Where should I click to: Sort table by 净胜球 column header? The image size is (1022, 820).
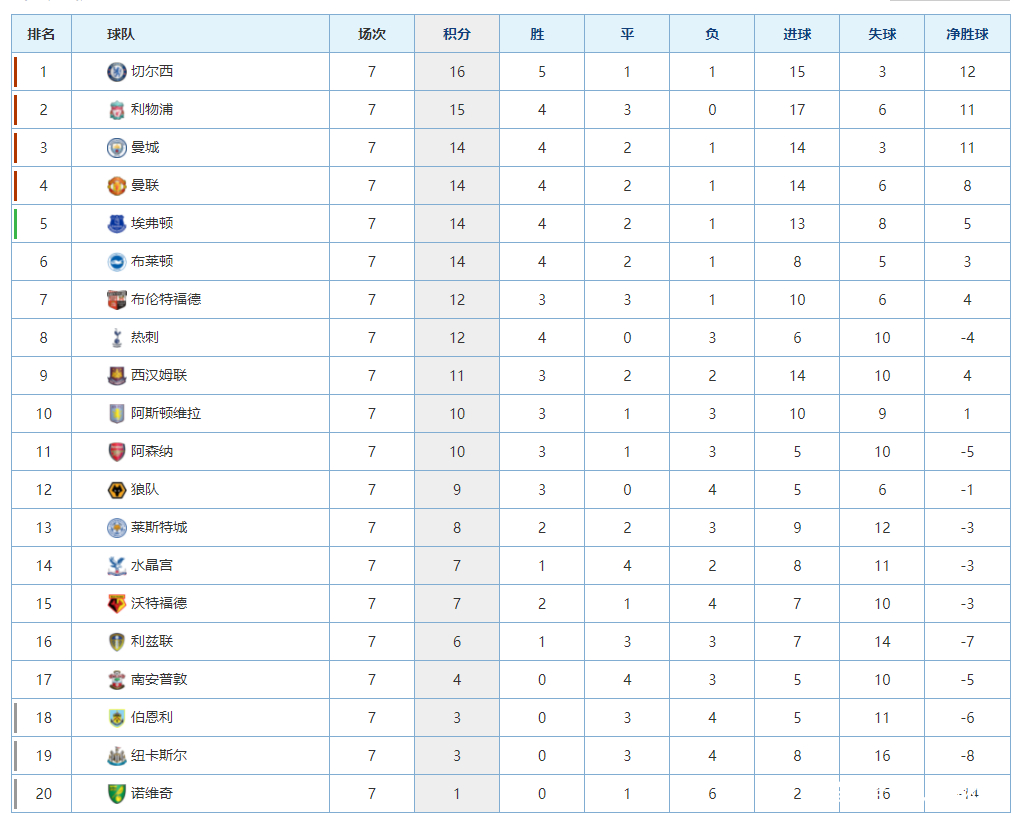click(x=967, y=34)
